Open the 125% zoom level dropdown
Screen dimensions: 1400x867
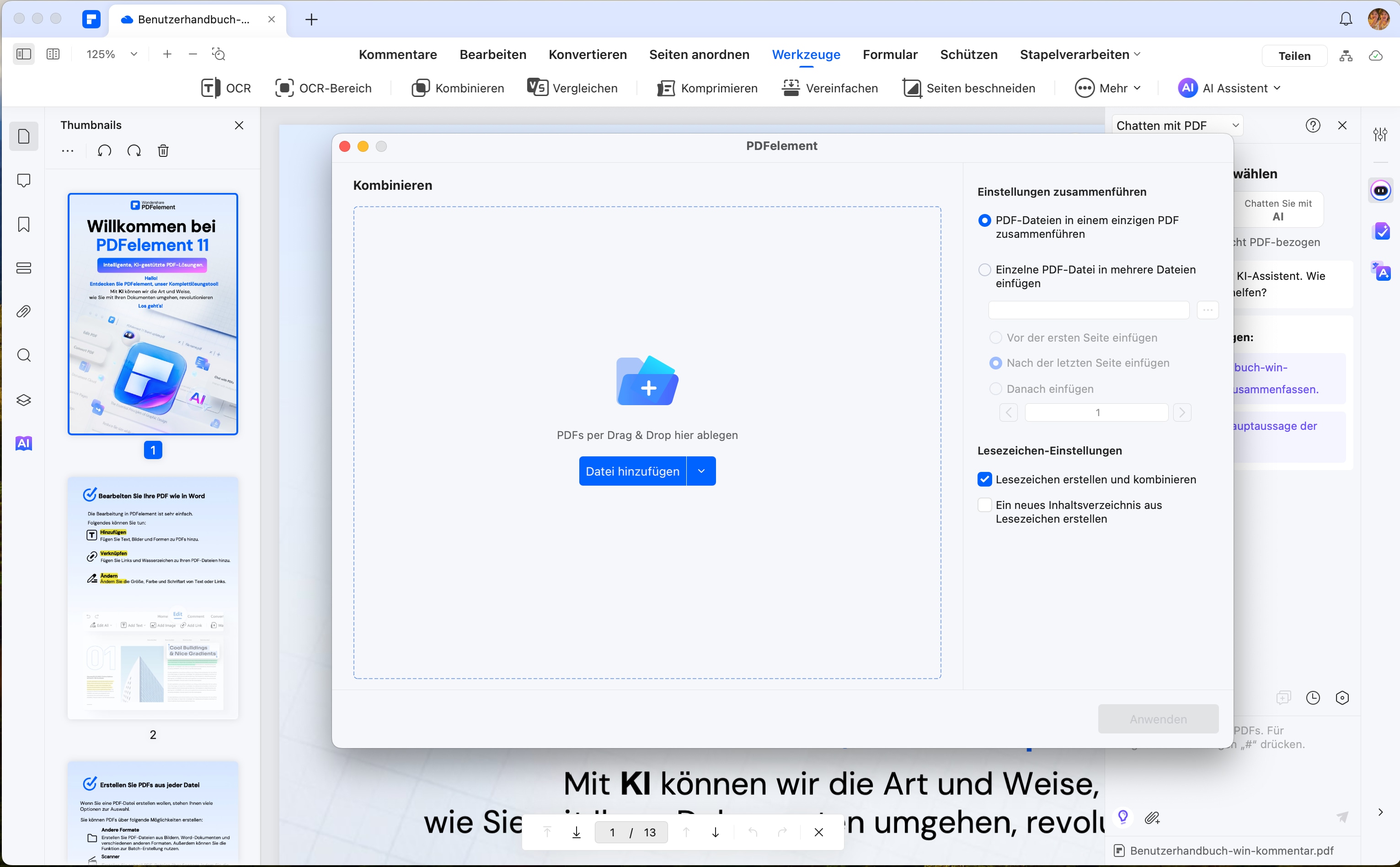click(x=134, y=54)
